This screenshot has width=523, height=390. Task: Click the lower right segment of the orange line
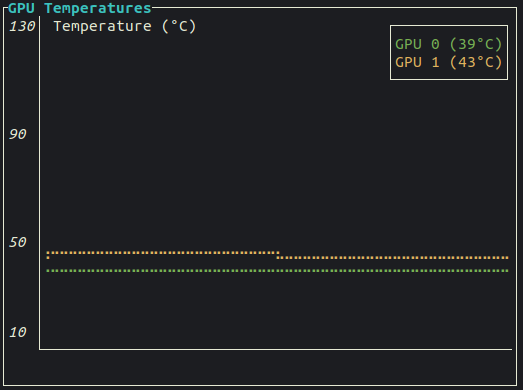(x=393, y=258)
